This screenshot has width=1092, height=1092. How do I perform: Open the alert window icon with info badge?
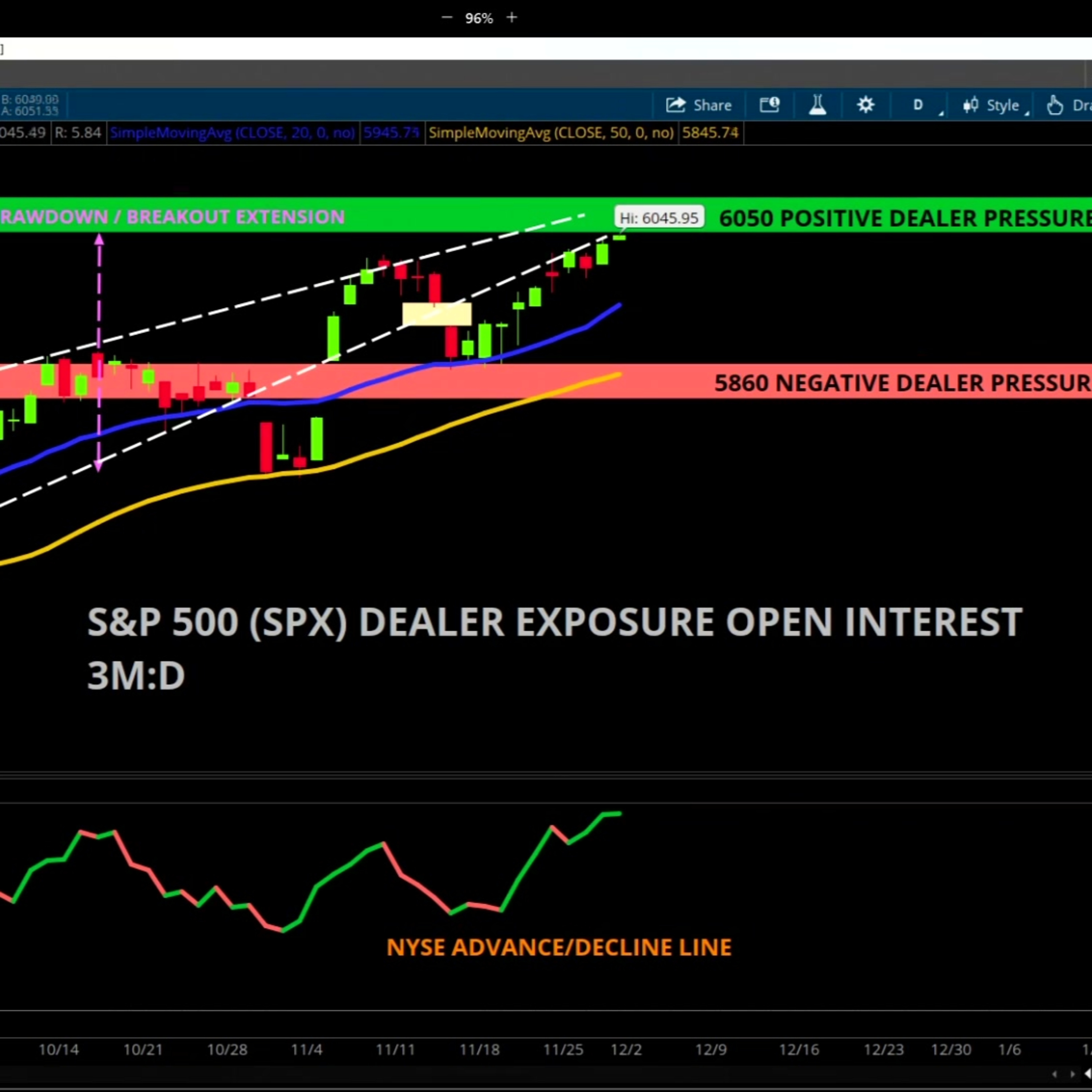pyautogui.click(x=769, y=105)
